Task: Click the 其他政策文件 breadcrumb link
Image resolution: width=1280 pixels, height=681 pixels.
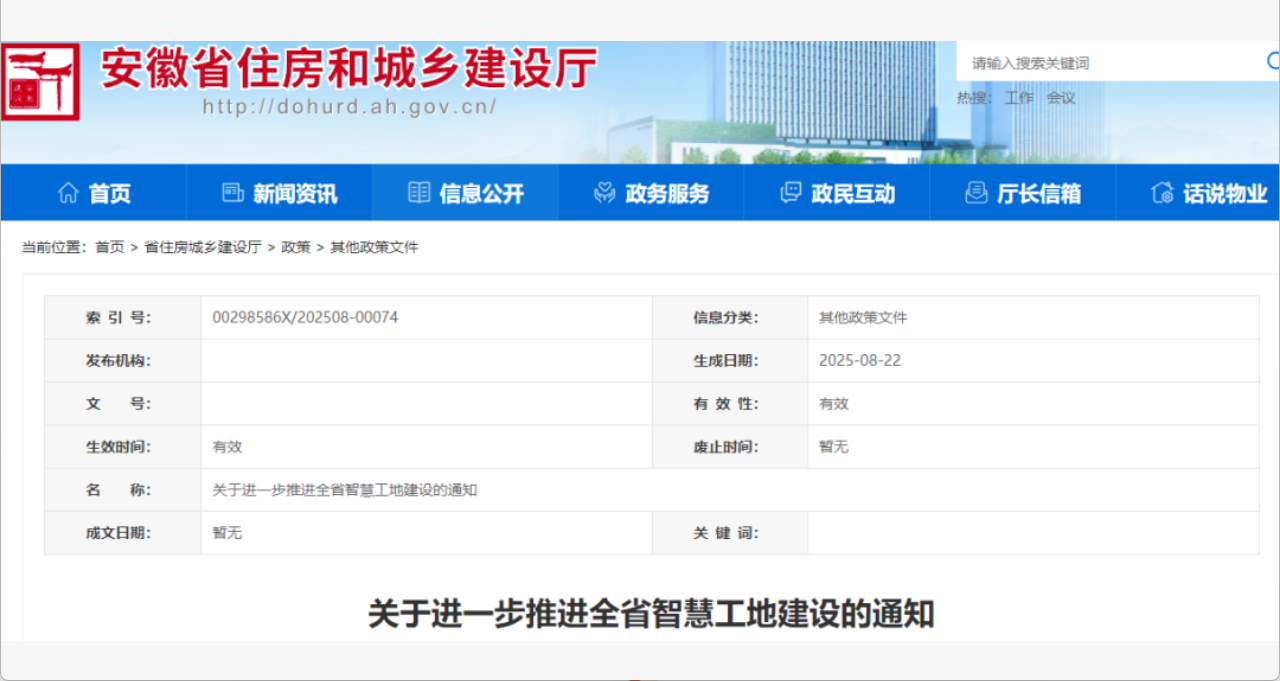Action: click(374, 247)
